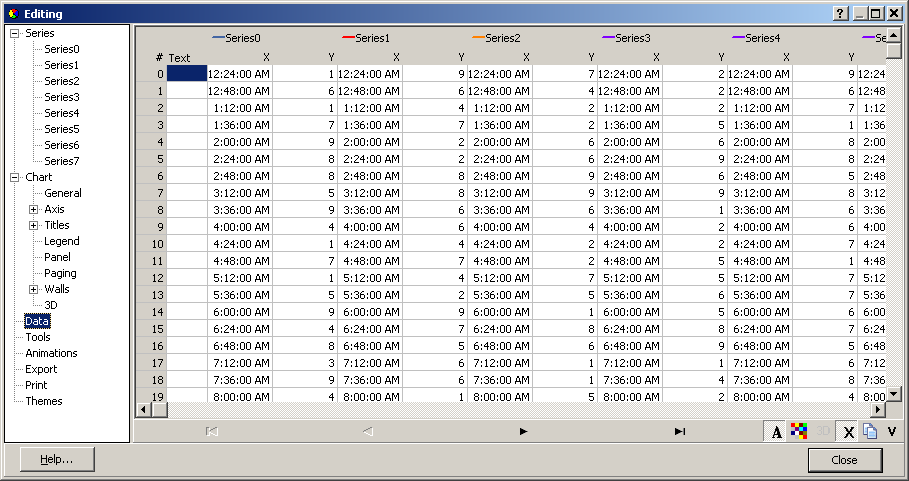Open the Tools tree item
This screenshot has width=909, height=481.
38,337
